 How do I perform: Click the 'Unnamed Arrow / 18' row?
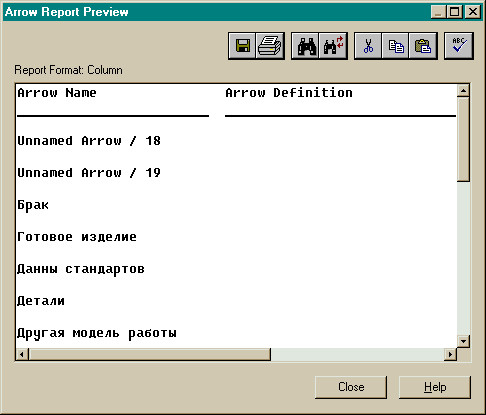(x=89, y=141)
